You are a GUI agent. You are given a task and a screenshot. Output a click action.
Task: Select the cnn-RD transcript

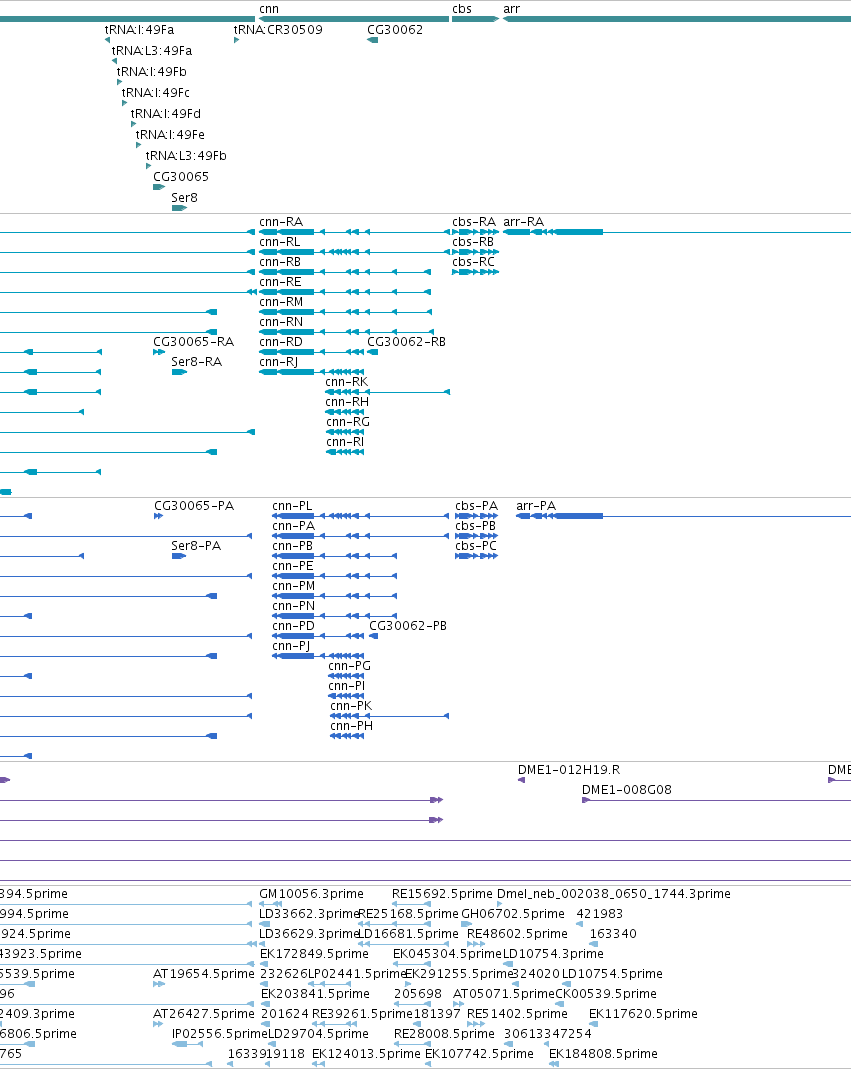281,342
